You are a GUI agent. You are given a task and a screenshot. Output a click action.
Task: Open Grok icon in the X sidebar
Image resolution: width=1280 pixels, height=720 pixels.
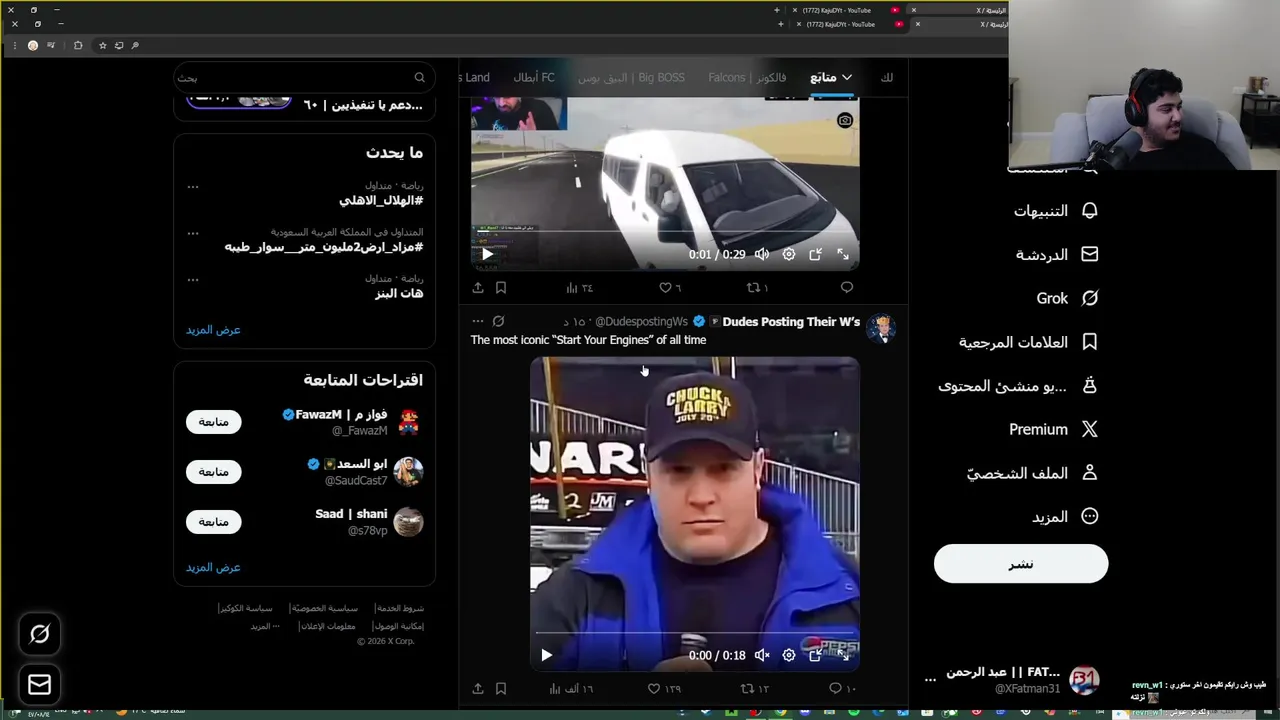[1090, 298]
